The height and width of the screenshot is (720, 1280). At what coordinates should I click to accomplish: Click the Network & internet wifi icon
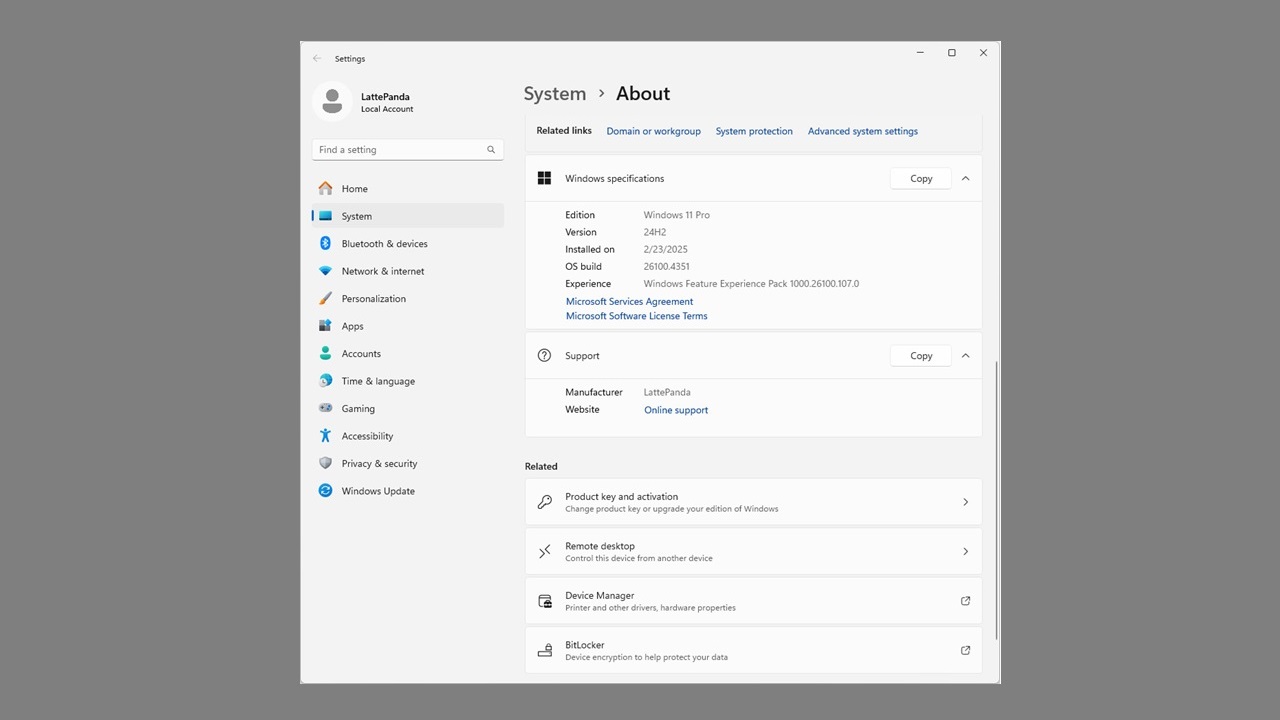click(325, 271)
